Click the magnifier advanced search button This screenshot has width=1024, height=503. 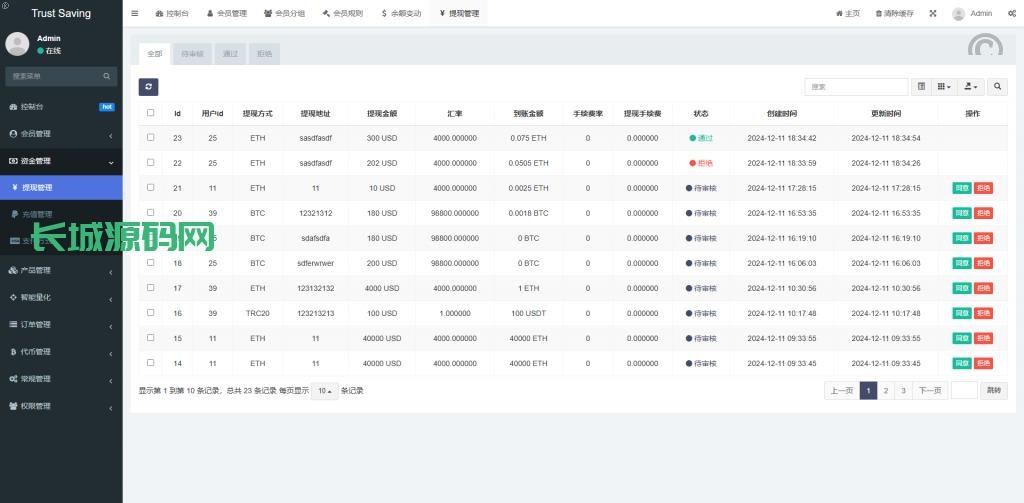pos(997,87)
